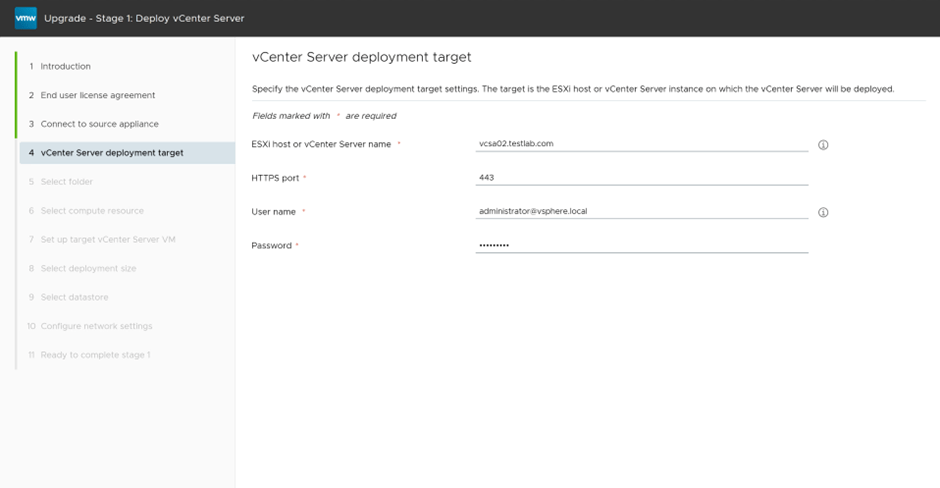The width and height of the screenshot is (940, 488).
Task: Click info icon beside User name field
Action: (x=823, y=212)
